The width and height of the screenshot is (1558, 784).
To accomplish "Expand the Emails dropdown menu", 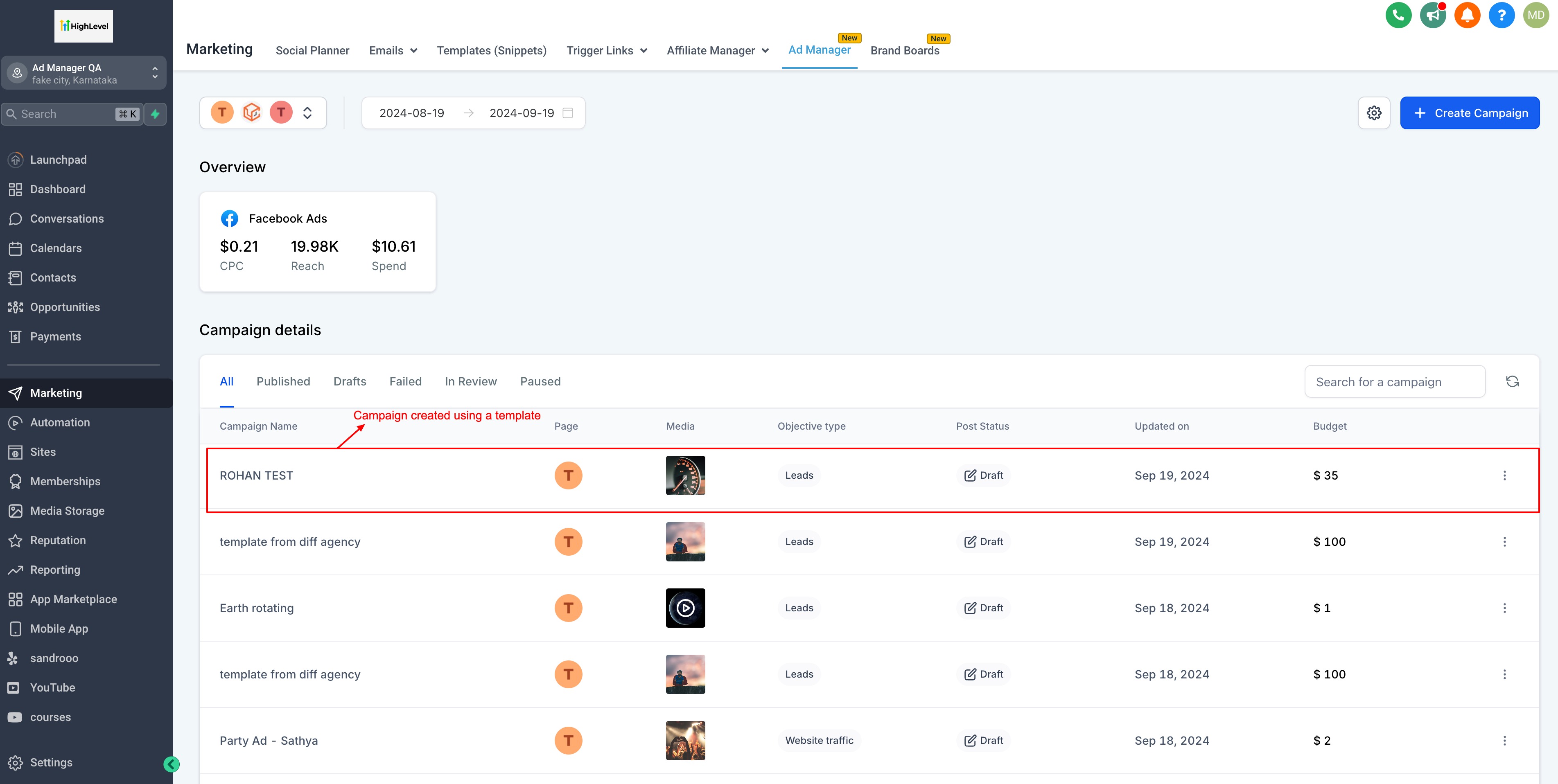I will [x=393, y=51].
